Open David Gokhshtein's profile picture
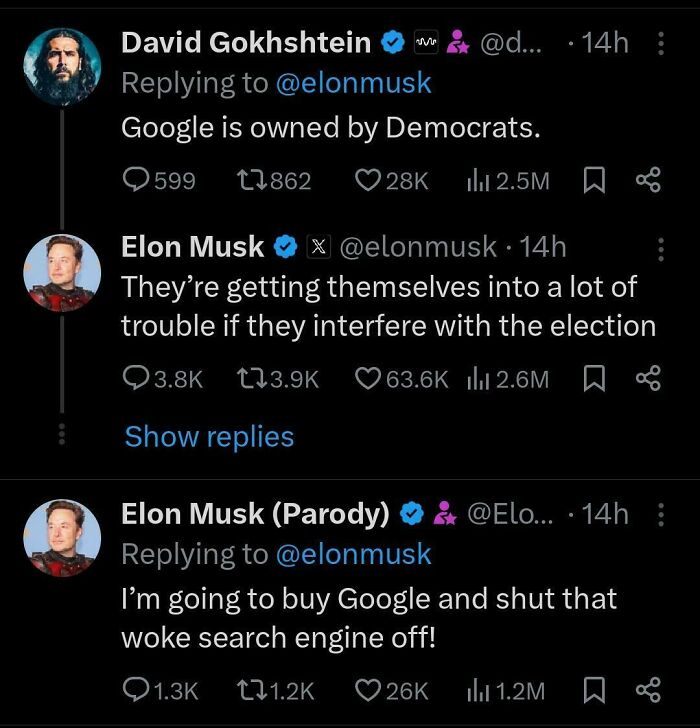The width and height of the screenshot is (700, 728). click(x=62, y=66)
